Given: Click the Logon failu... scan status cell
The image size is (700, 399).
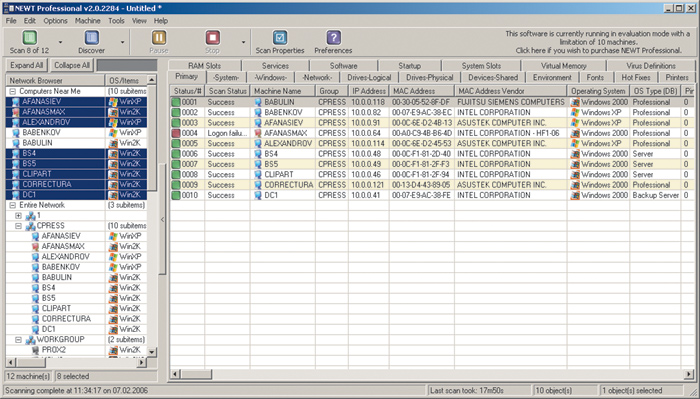Looking at the screenshot, I should (227, 133).
